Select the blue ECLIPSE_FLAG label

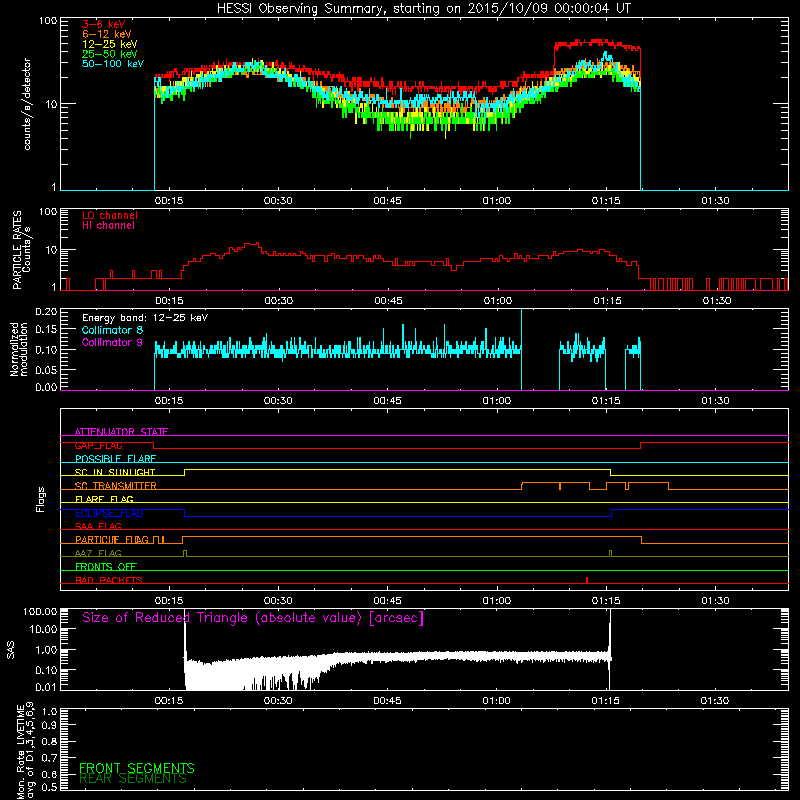pos(109,513)
